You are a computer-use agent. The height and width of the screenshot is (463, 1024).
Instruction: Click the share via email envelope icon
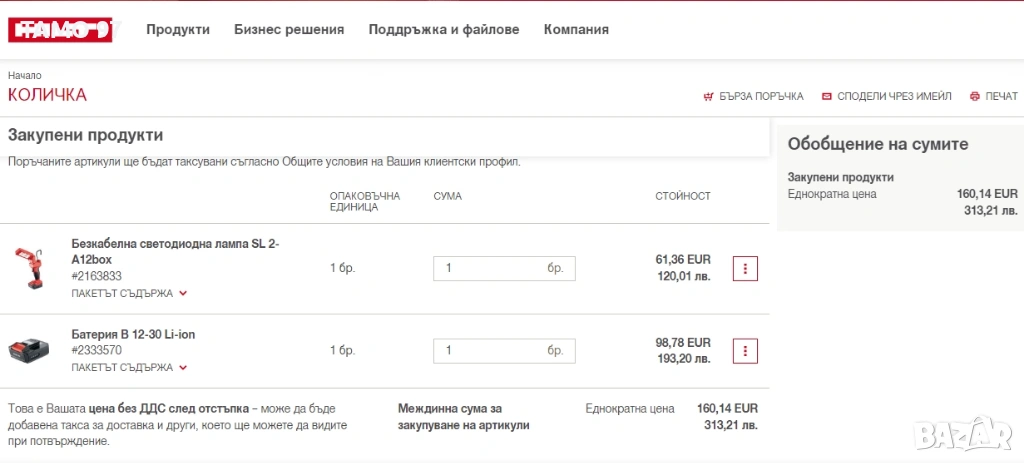[826, 97]
